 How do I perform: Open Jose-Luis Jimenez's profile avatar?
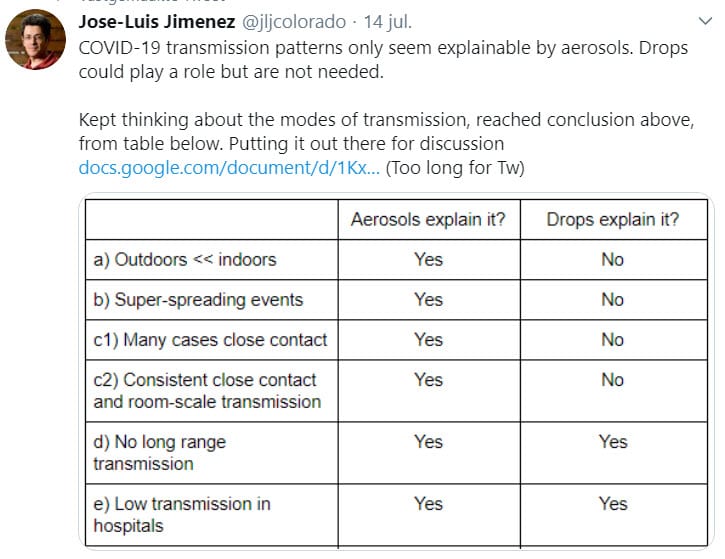pyautogui.click(x=35, y=39)
